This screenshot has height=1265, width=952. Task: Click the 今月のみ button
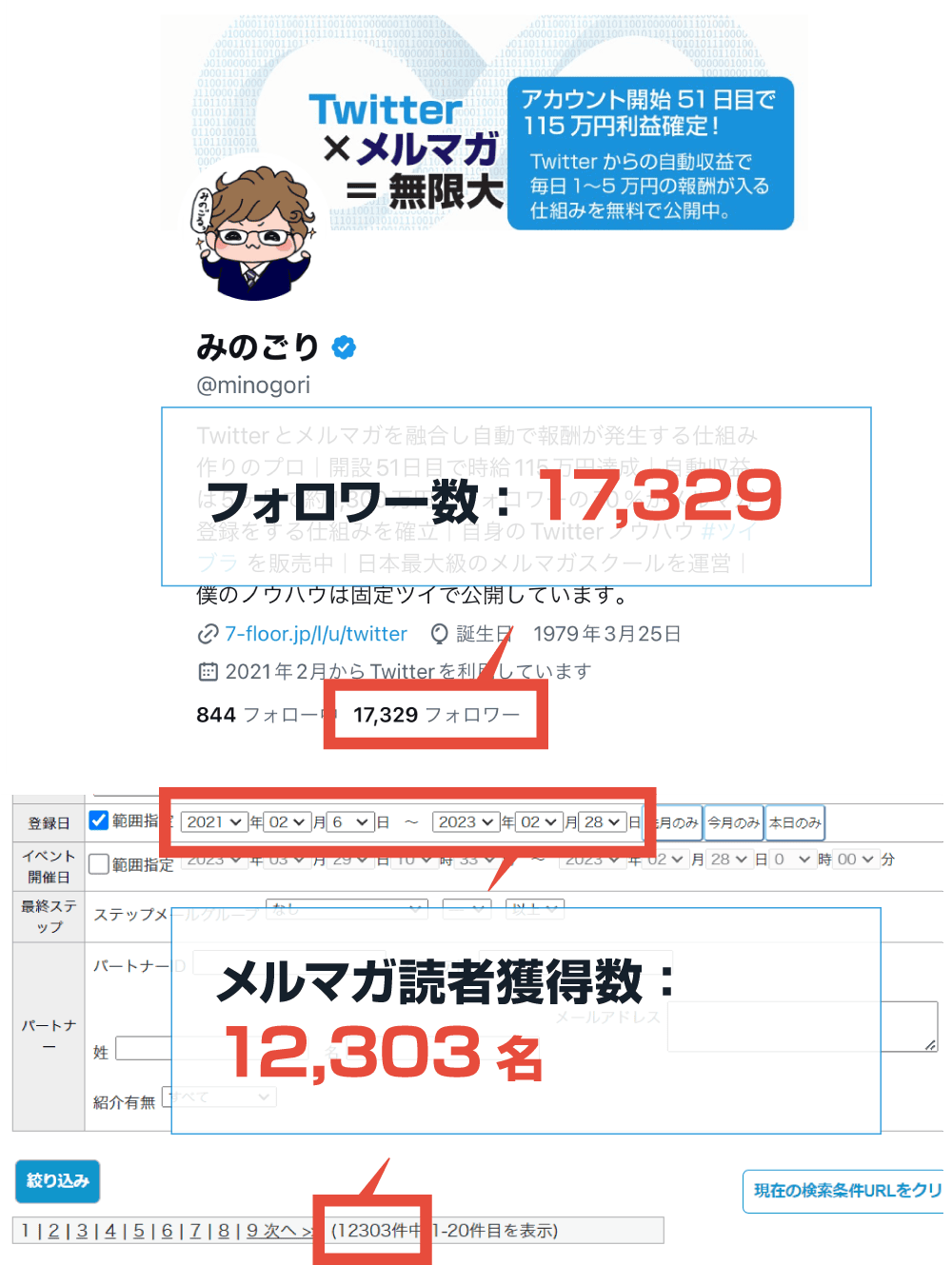coord(733,822)
